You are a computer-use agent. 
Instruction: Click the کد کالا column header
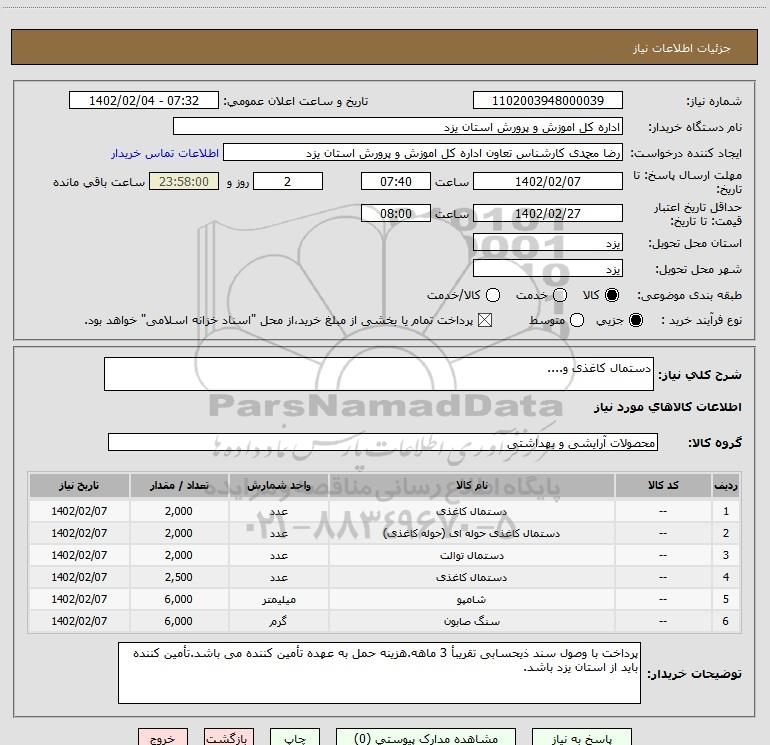pos(663,486)
